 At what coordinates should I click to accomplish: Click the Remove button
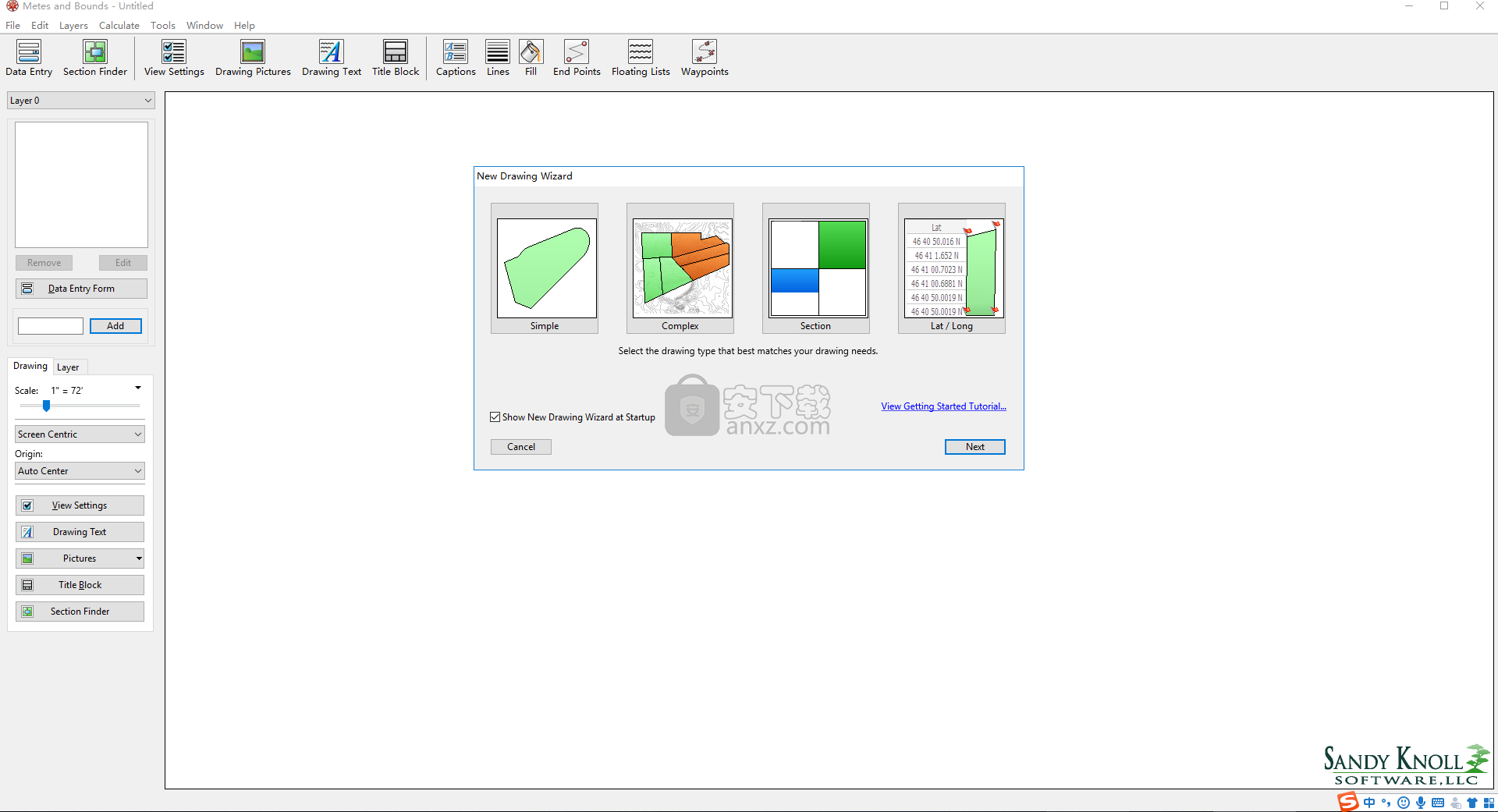pyautogui.click(x=44, y=263)
